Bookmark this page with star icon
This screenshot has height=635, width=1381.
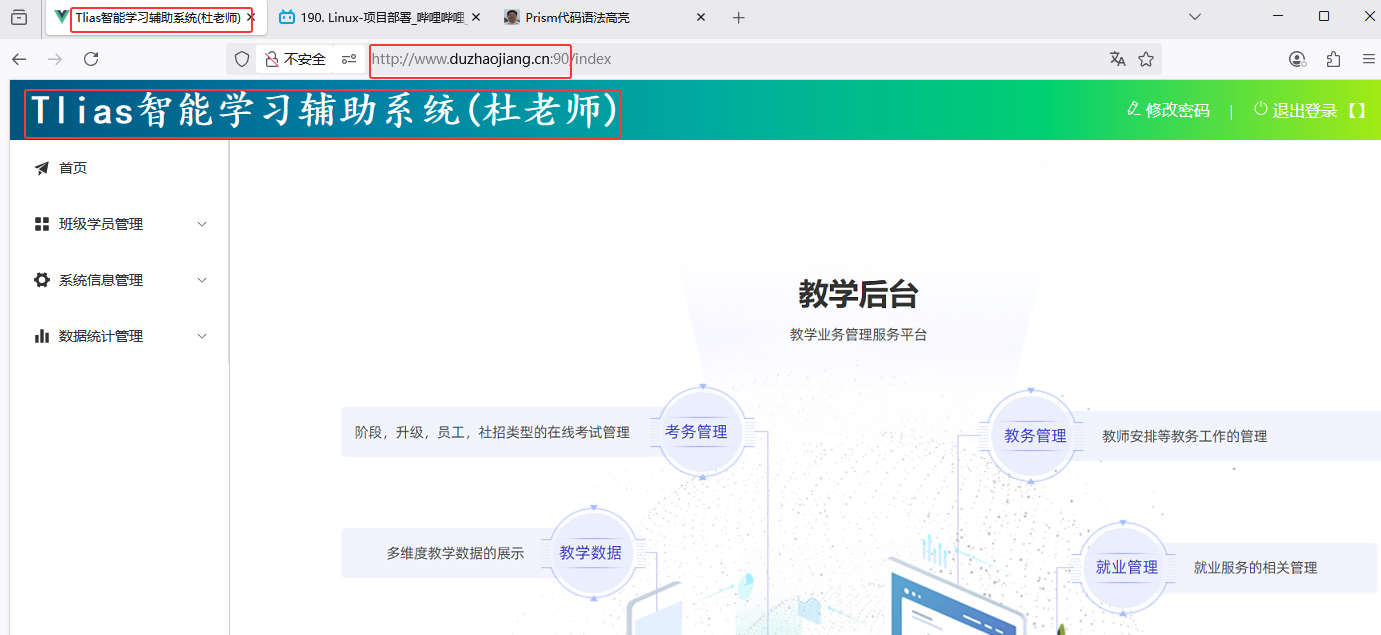(1146, 59)
